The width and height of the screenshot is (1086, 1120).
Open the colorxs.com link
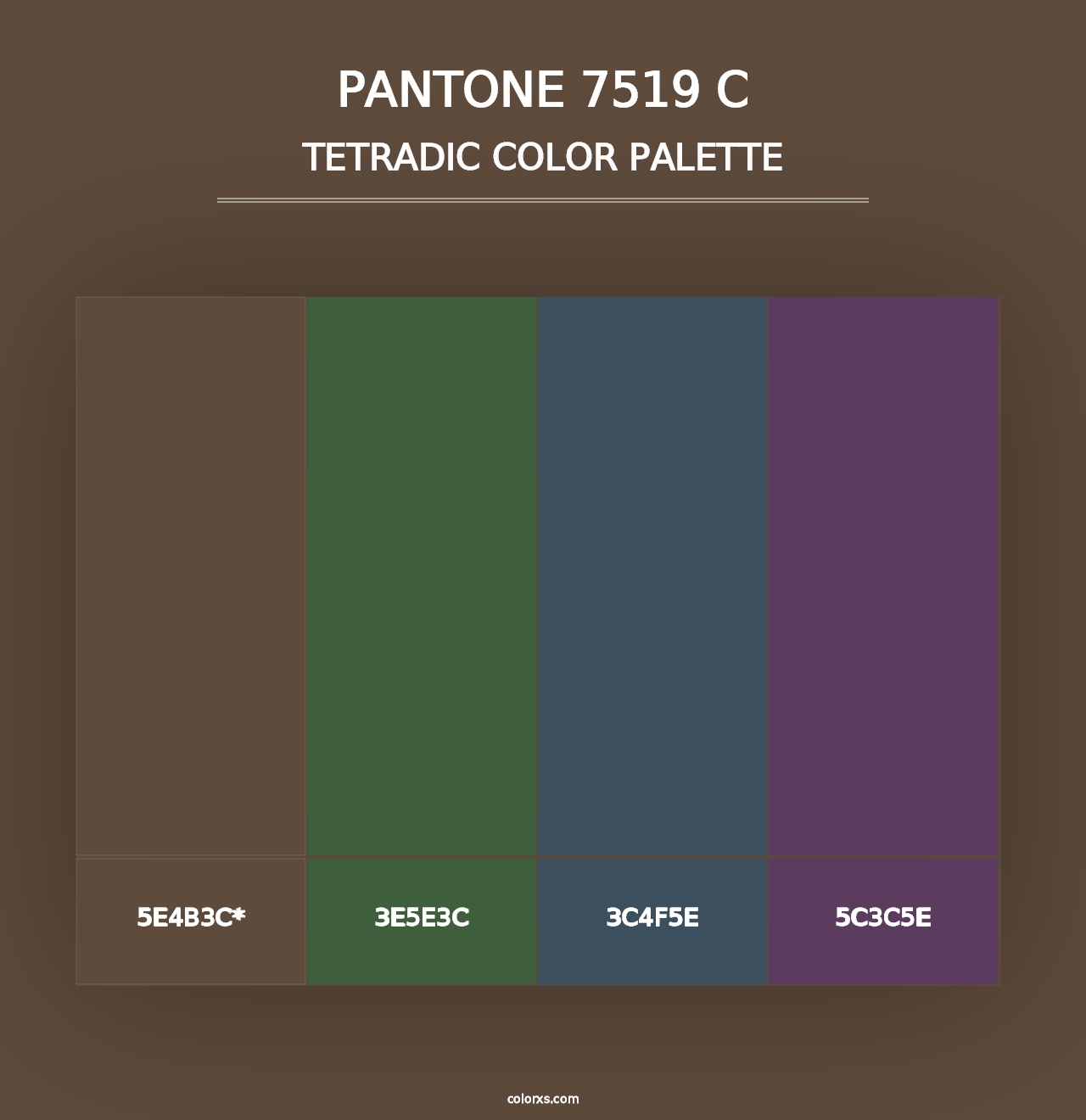(x=543, y=1099)
